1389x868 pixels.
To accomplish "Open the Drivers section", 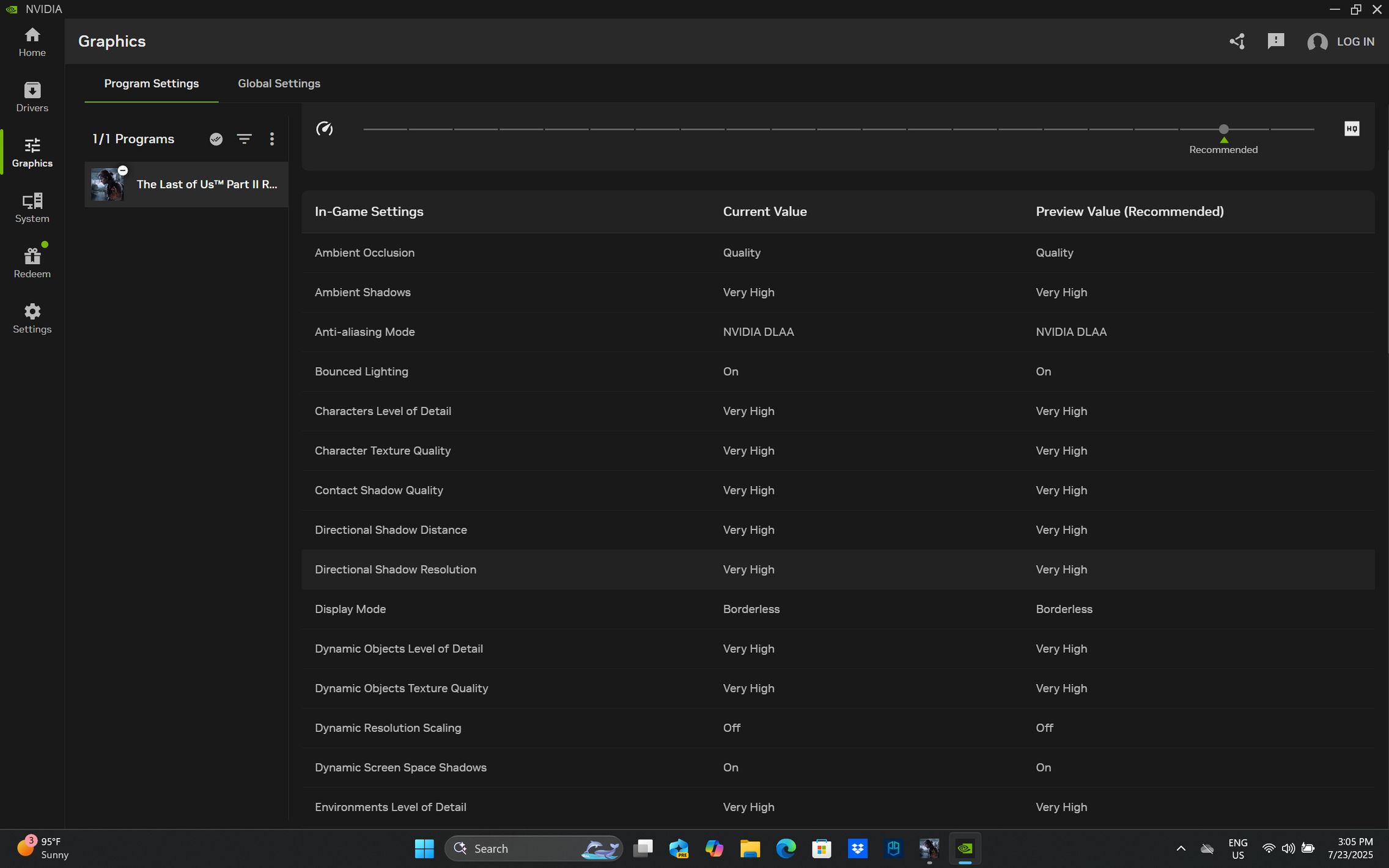I will (32, 97).
